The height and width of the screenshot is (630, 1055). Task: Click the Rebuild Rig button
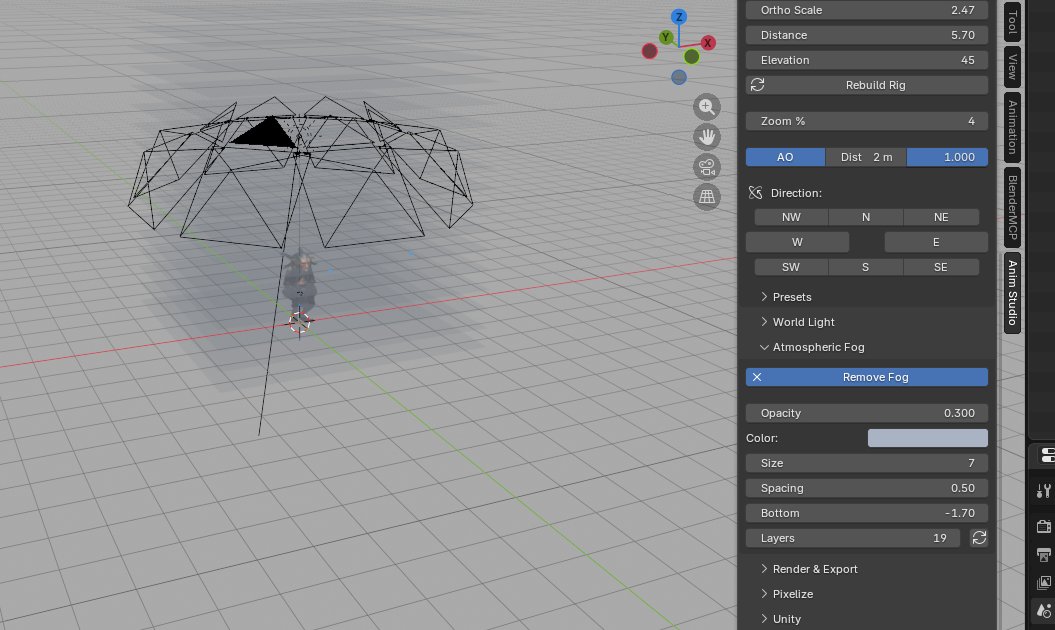pyautogui.click(x=867, y=85)
